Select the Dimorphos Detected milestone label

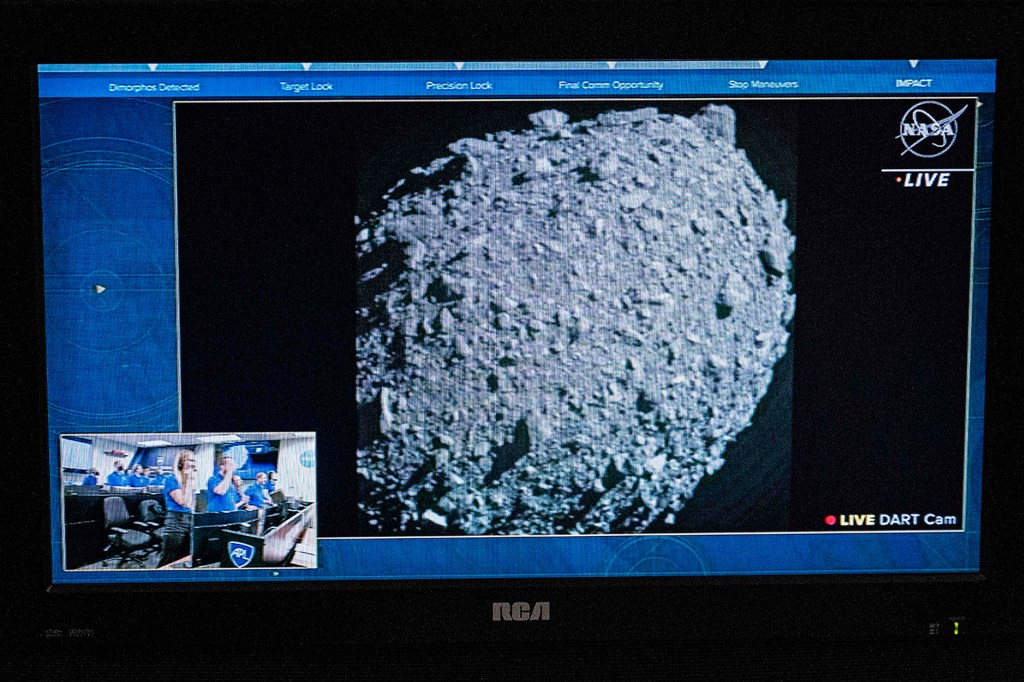tap(153, 87)
